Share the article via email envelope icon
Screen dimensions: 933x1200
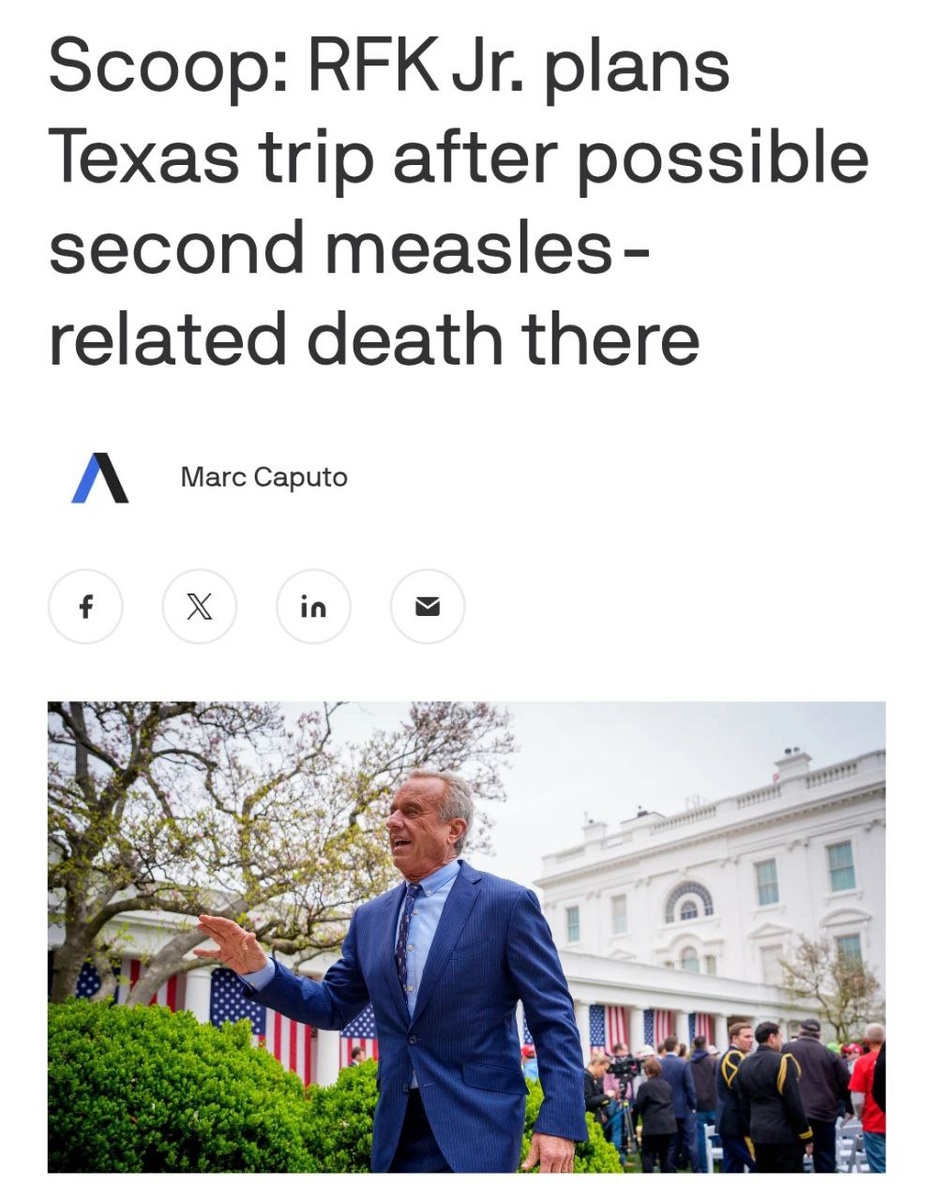point(428,606)
